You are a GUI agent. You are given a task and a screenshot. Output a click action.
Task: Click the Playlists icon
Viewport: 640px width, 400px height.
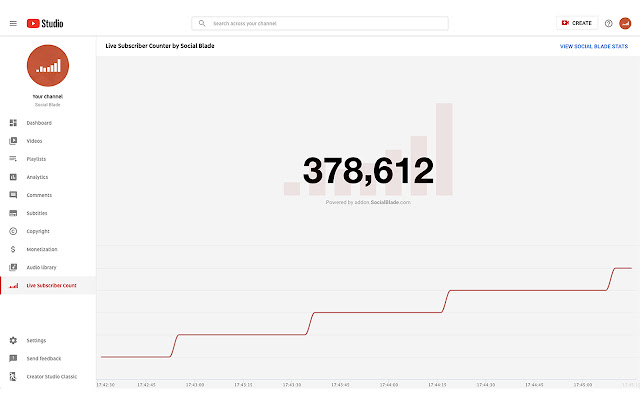tap(13, 159)
